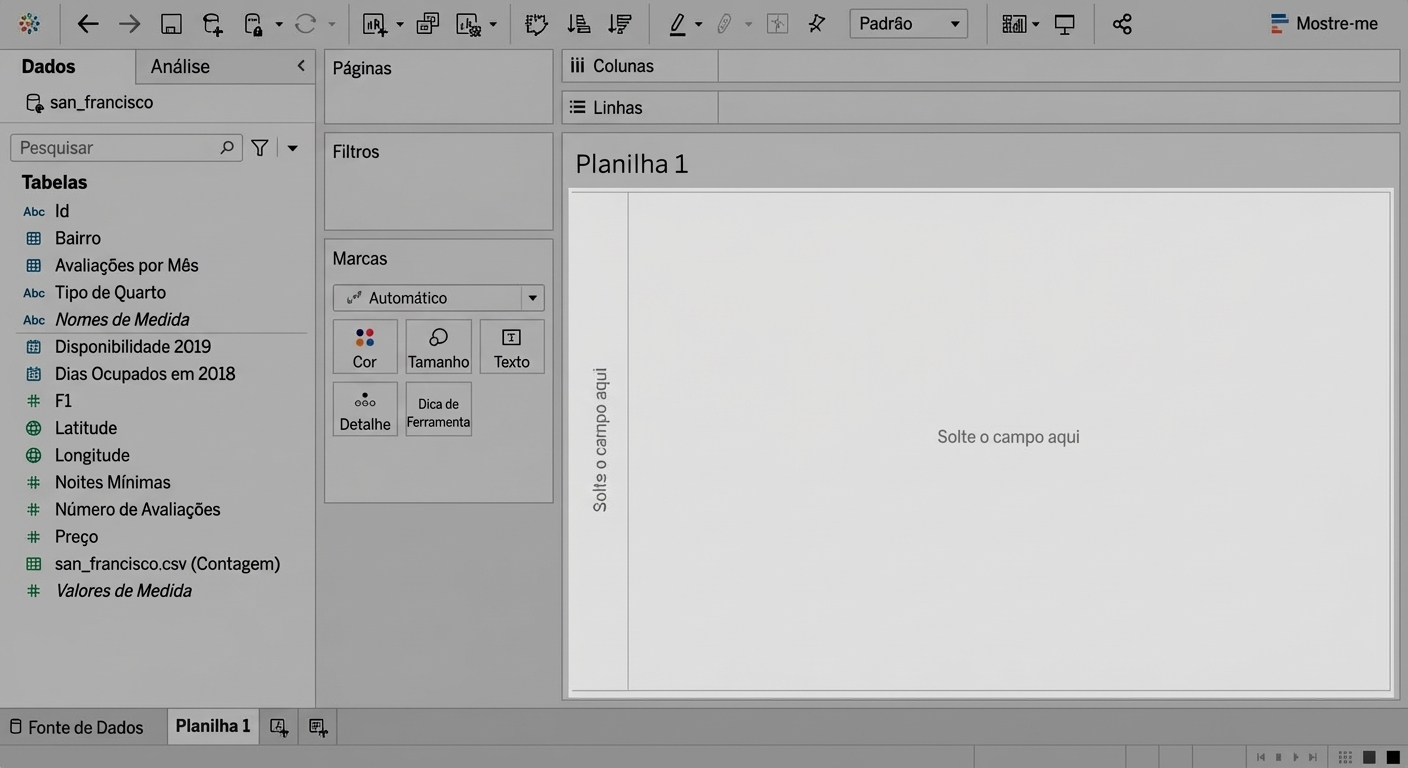Expand the data pane view options arrow
Image resolution: width=1408 pixels, height=768 pixels.
tap(293, 148)
